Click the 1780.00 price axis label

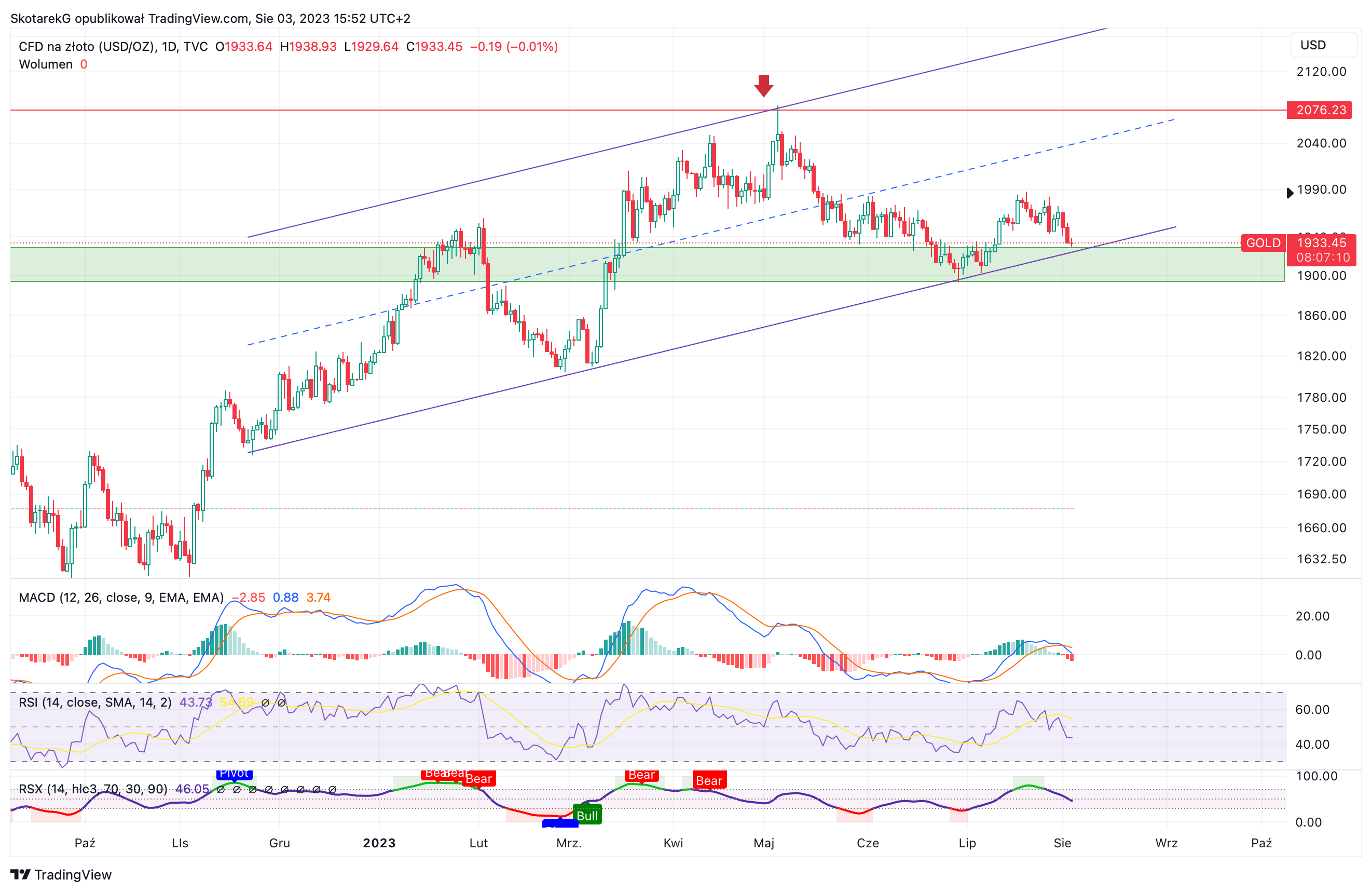1321,398
